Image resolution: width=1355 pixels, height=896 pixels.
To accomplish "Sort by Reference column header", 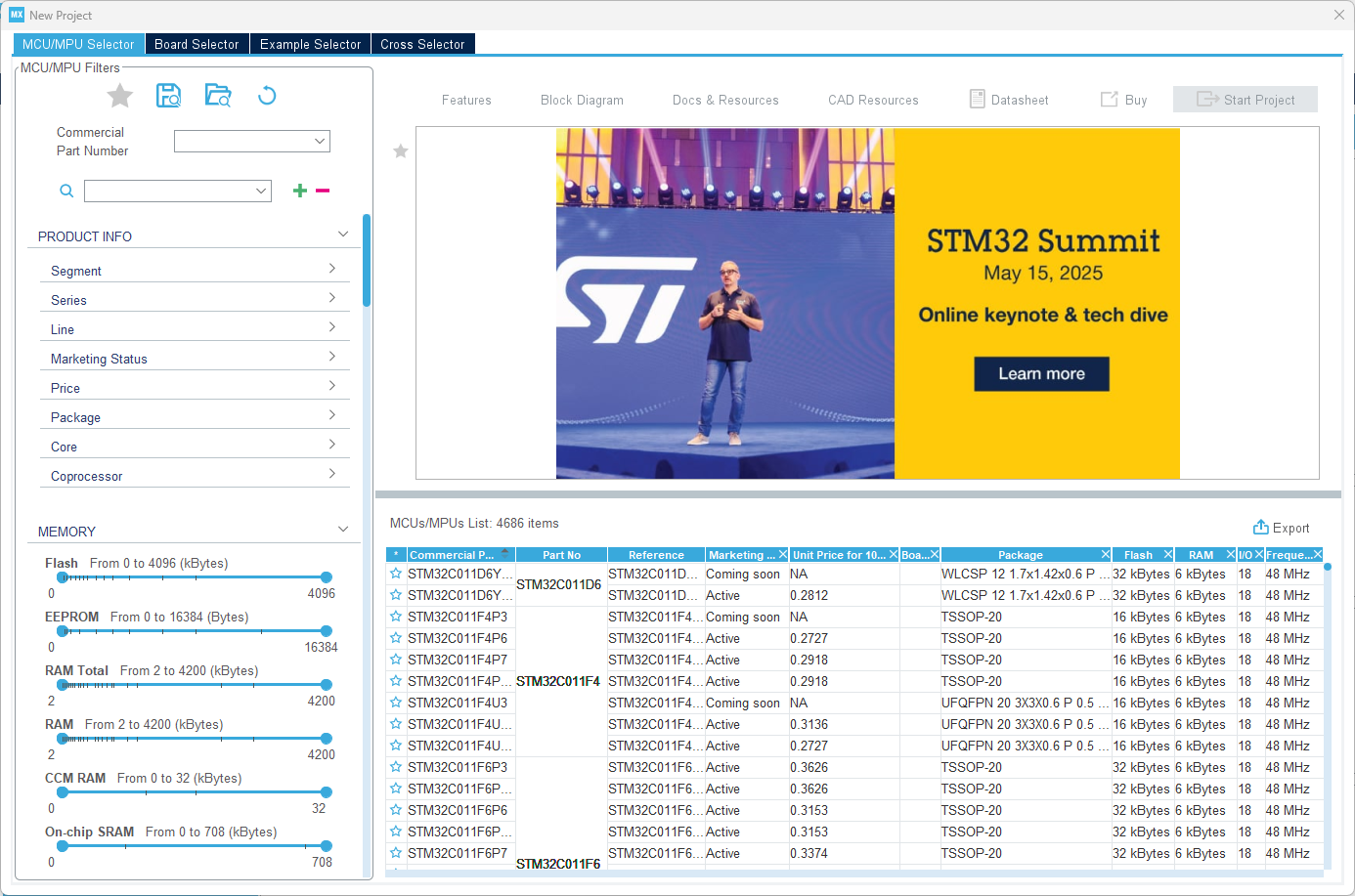I will coord(656,555).
